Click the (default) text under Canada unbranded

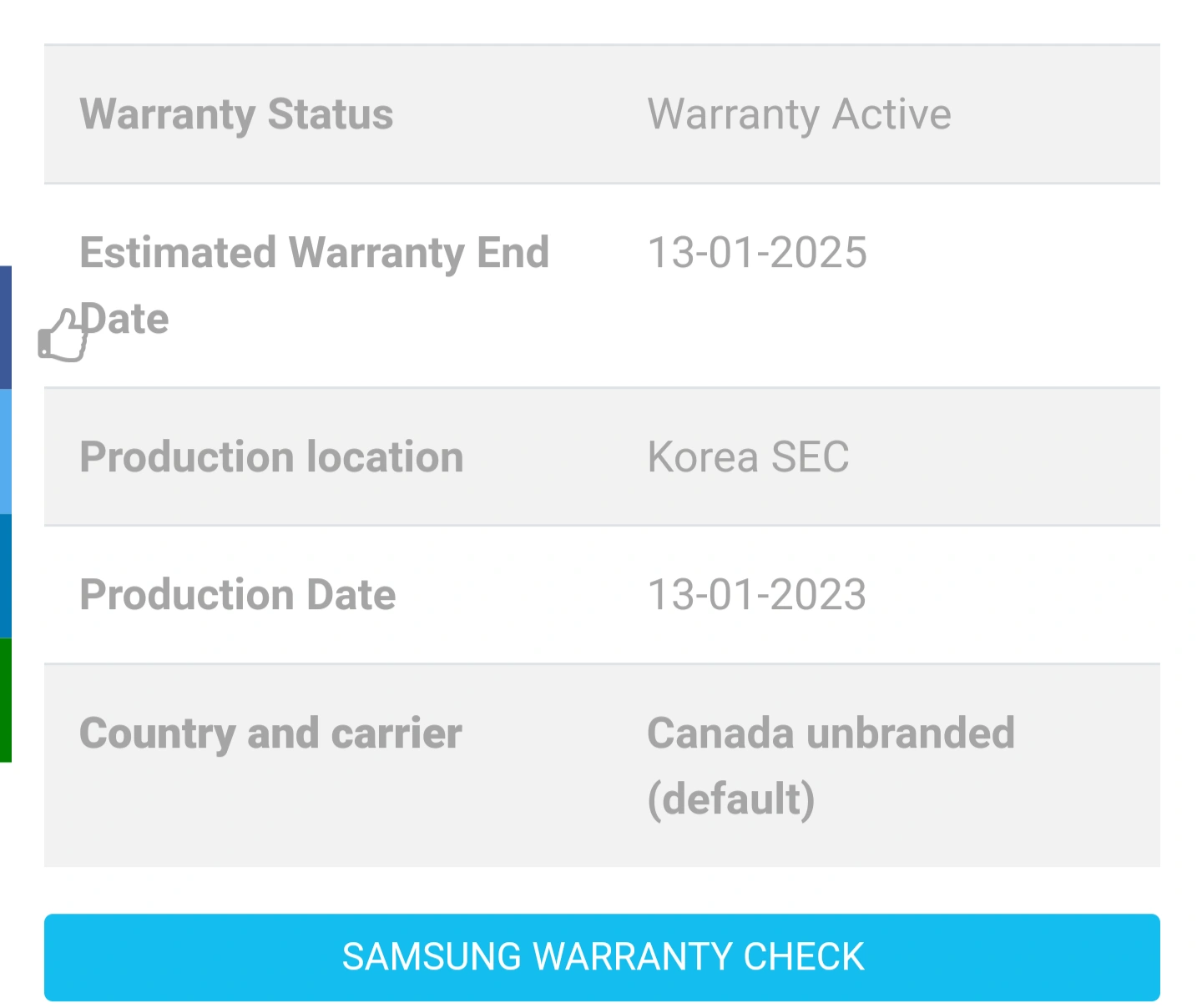[x=730, y=799]
